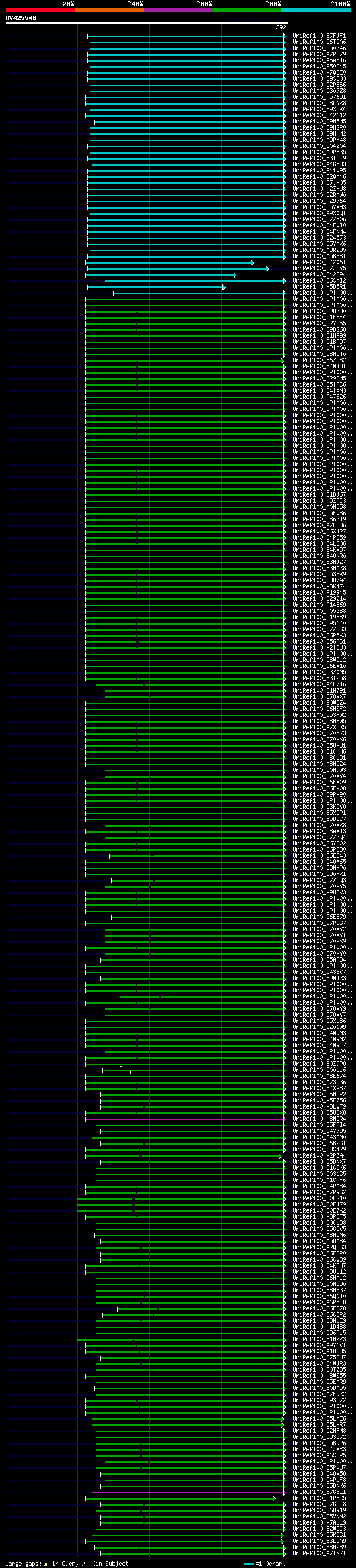
Task: Click hit label UniRef100_B4PI59
Action: click(x=319, y=537)
